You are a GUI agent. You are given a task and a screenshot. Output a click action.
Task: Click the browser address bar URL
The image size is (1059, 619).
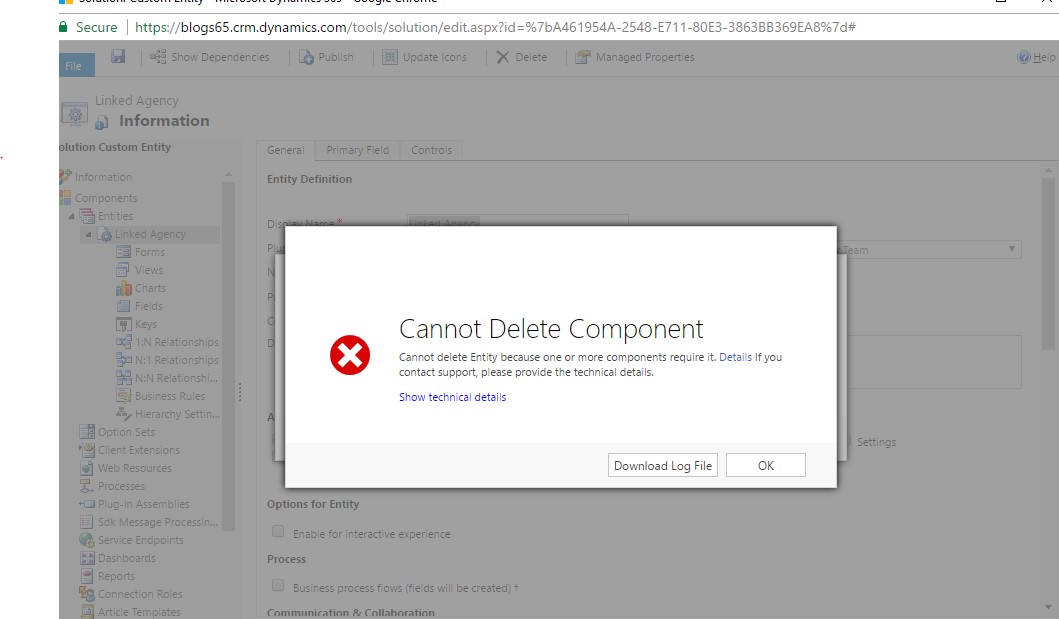pos(495,27)
